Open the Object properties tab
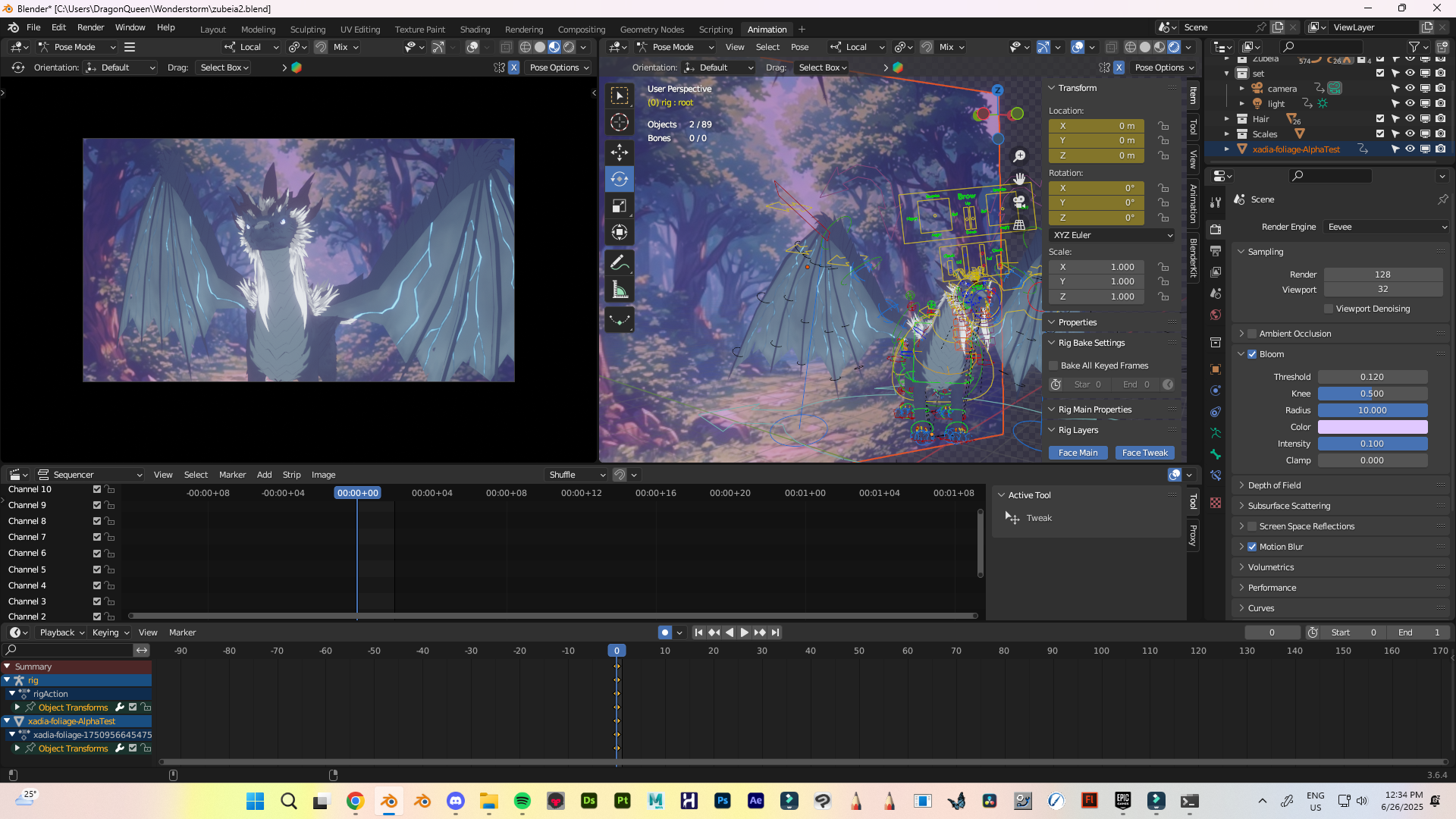 tap(1216, 369)
